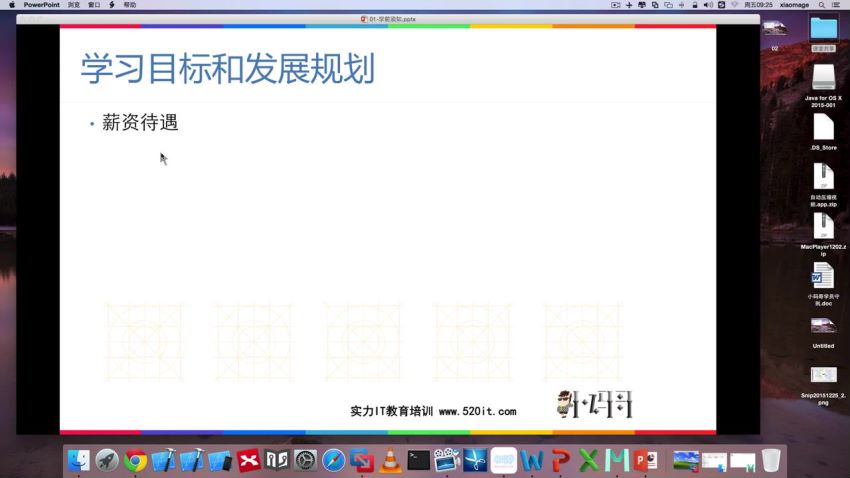Click the lock icon in menu bar

694,5
